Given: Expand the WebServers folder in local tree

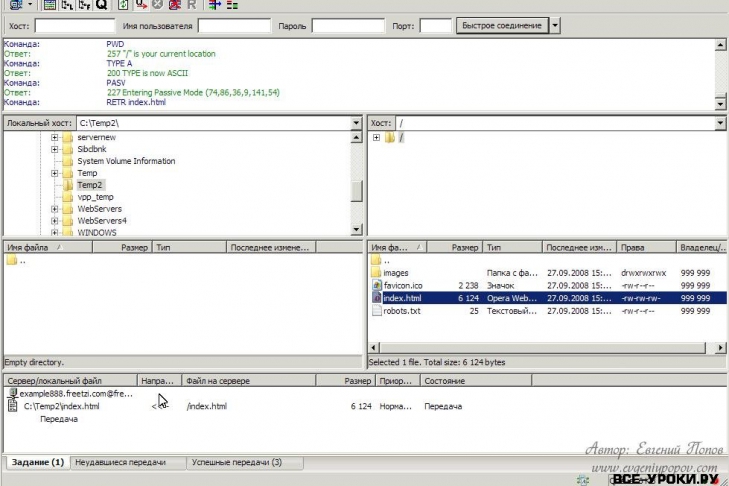Looking at the screenshot, I should pos(55,209).
